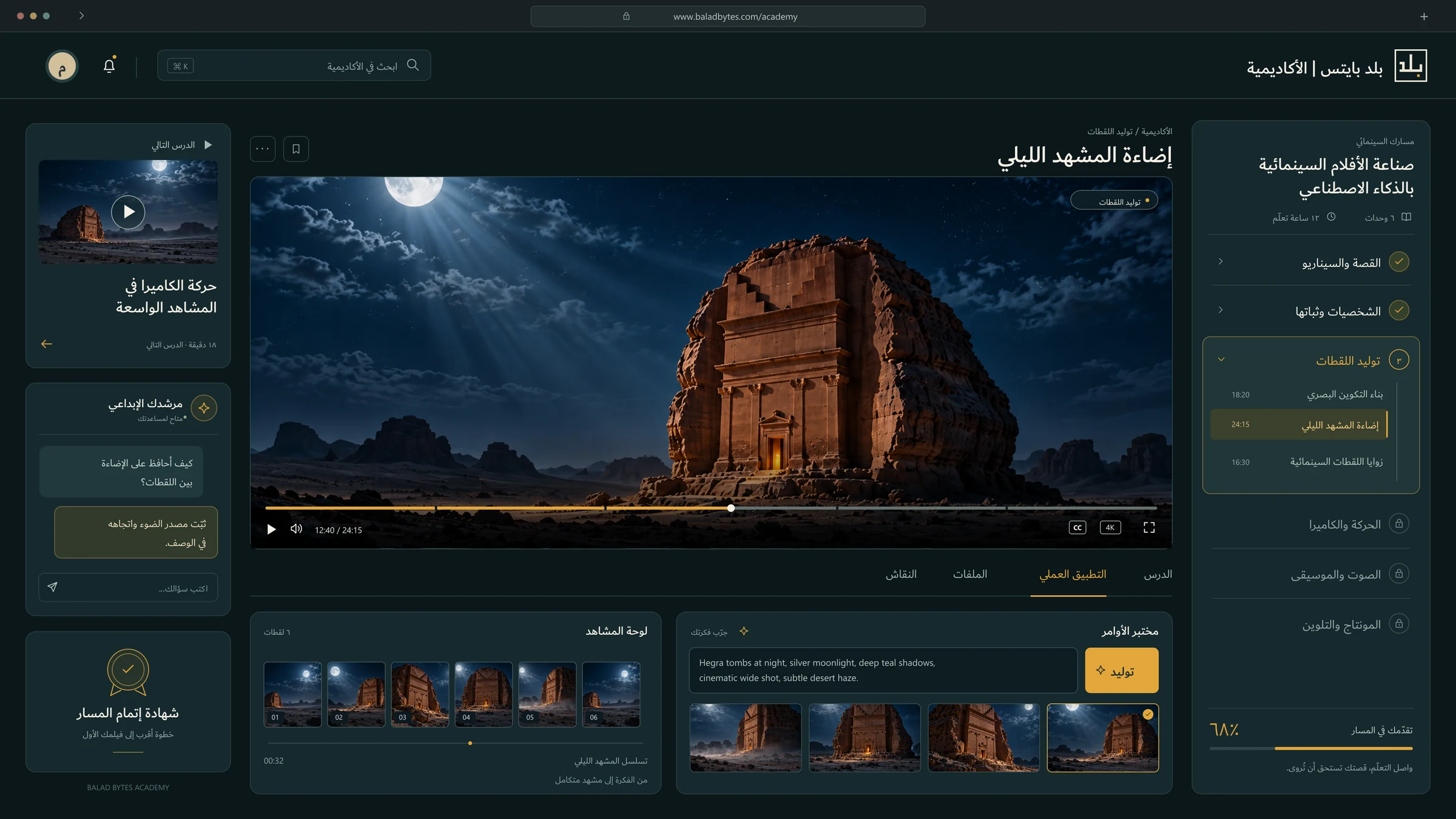Click the creative mentor sparkle icon
This screenshot has width=1456, height=819.
tap(204, 408)
